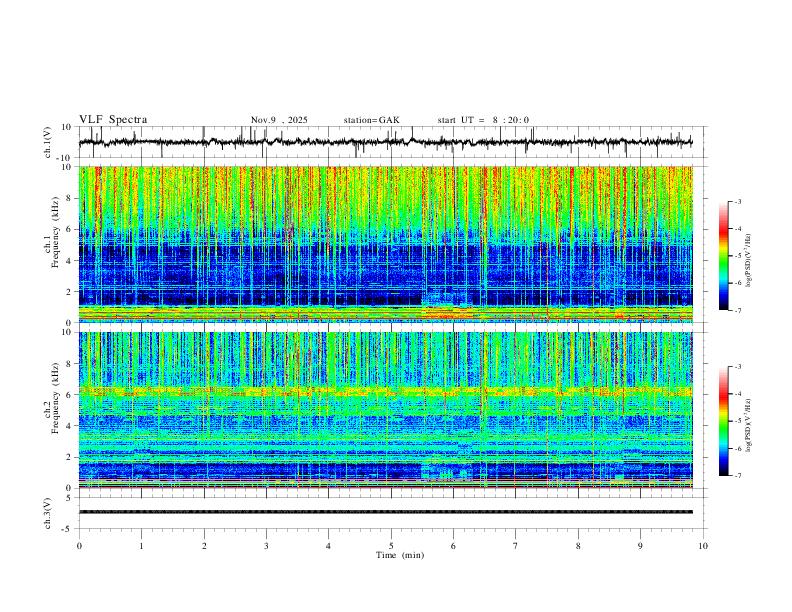792x612 pixels.
Task: Click time axis tick label "8"
Action: (578, 546)
